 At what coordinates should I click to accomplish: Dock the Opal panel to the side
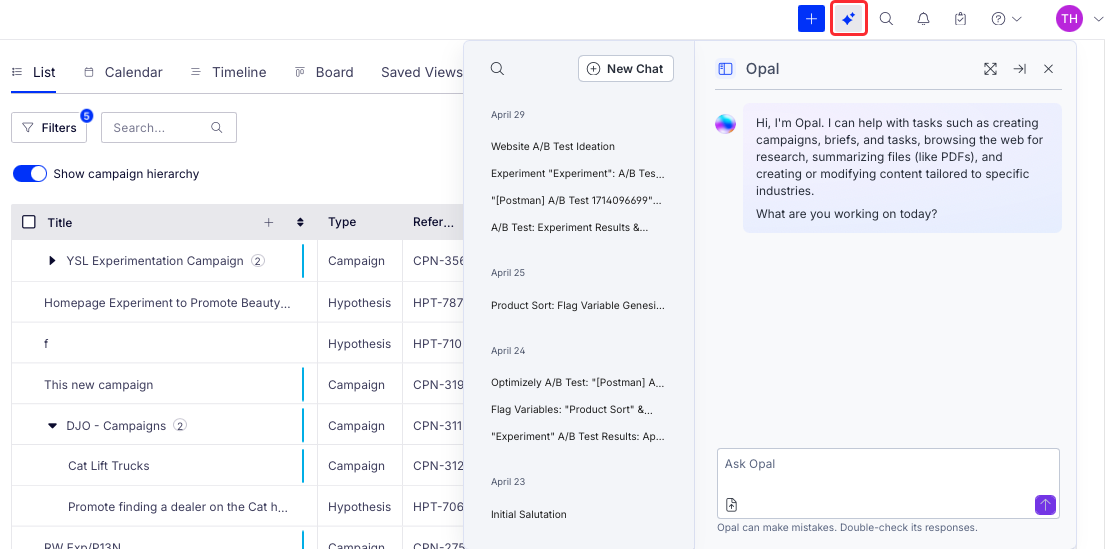point(1020,68)
